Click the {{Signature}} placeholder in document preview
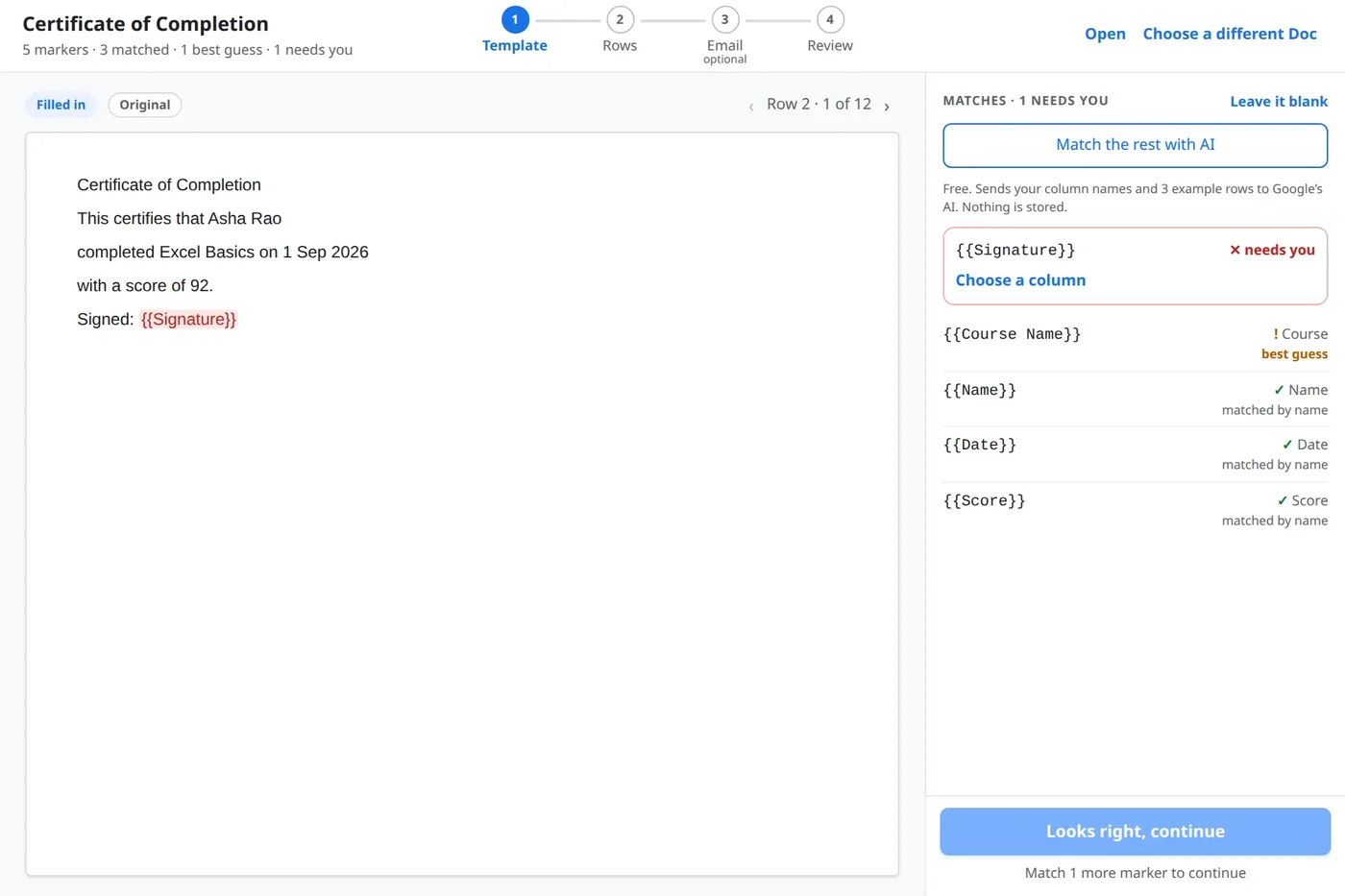 (188, 319)
